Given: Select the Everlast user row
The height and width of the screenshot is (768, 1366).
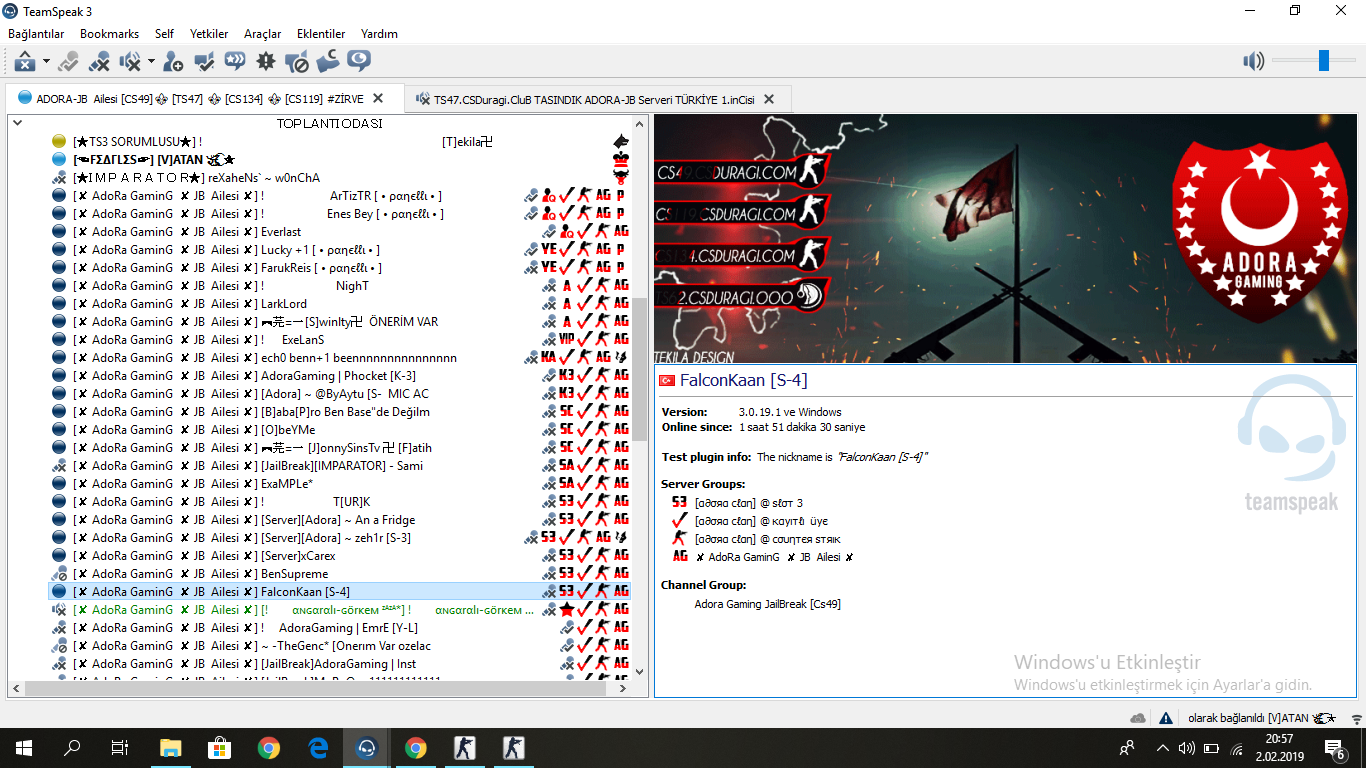Looking at the screenshot, I should (339, 232).
